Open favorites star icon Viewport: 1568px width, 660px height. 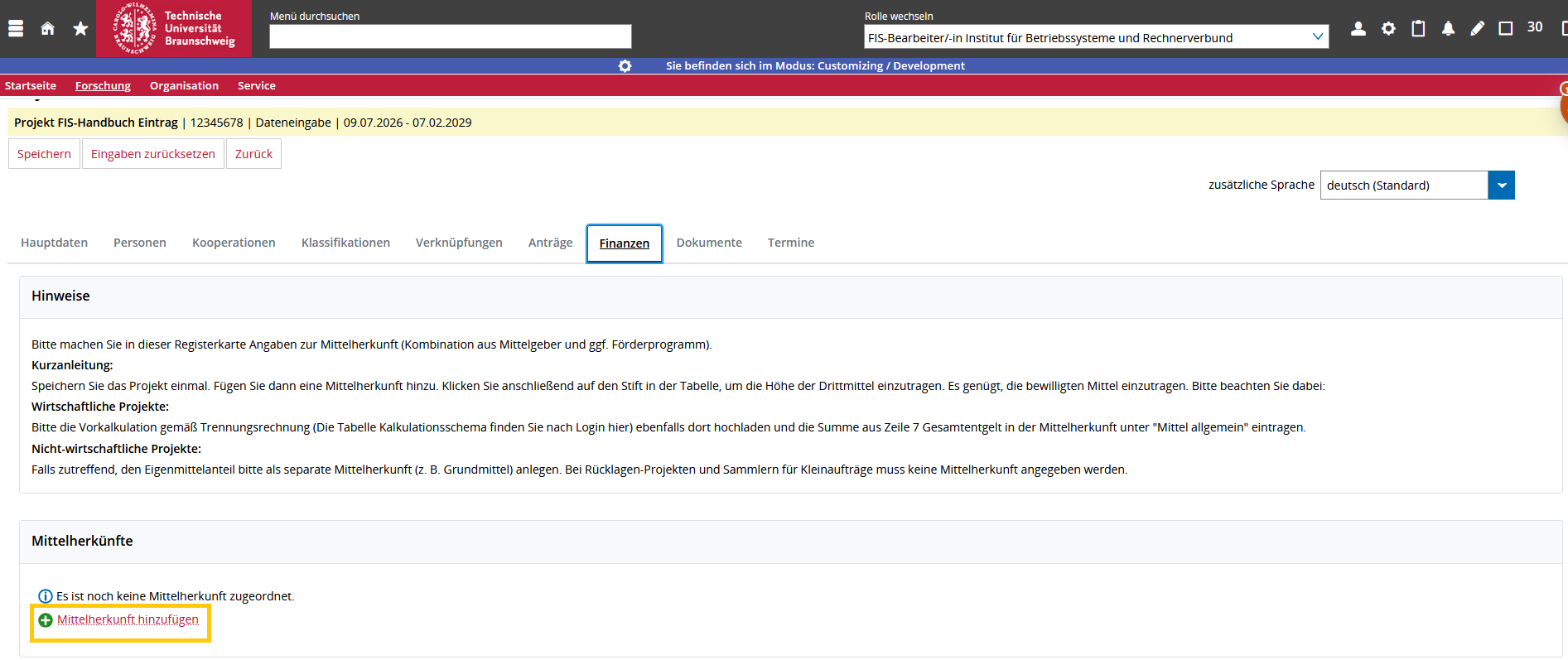80,29
